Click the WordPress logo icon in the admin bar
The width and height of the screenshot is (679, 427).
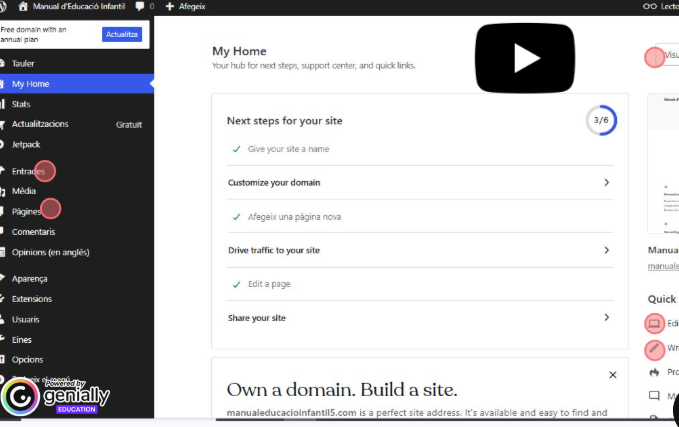pos(3,6)
